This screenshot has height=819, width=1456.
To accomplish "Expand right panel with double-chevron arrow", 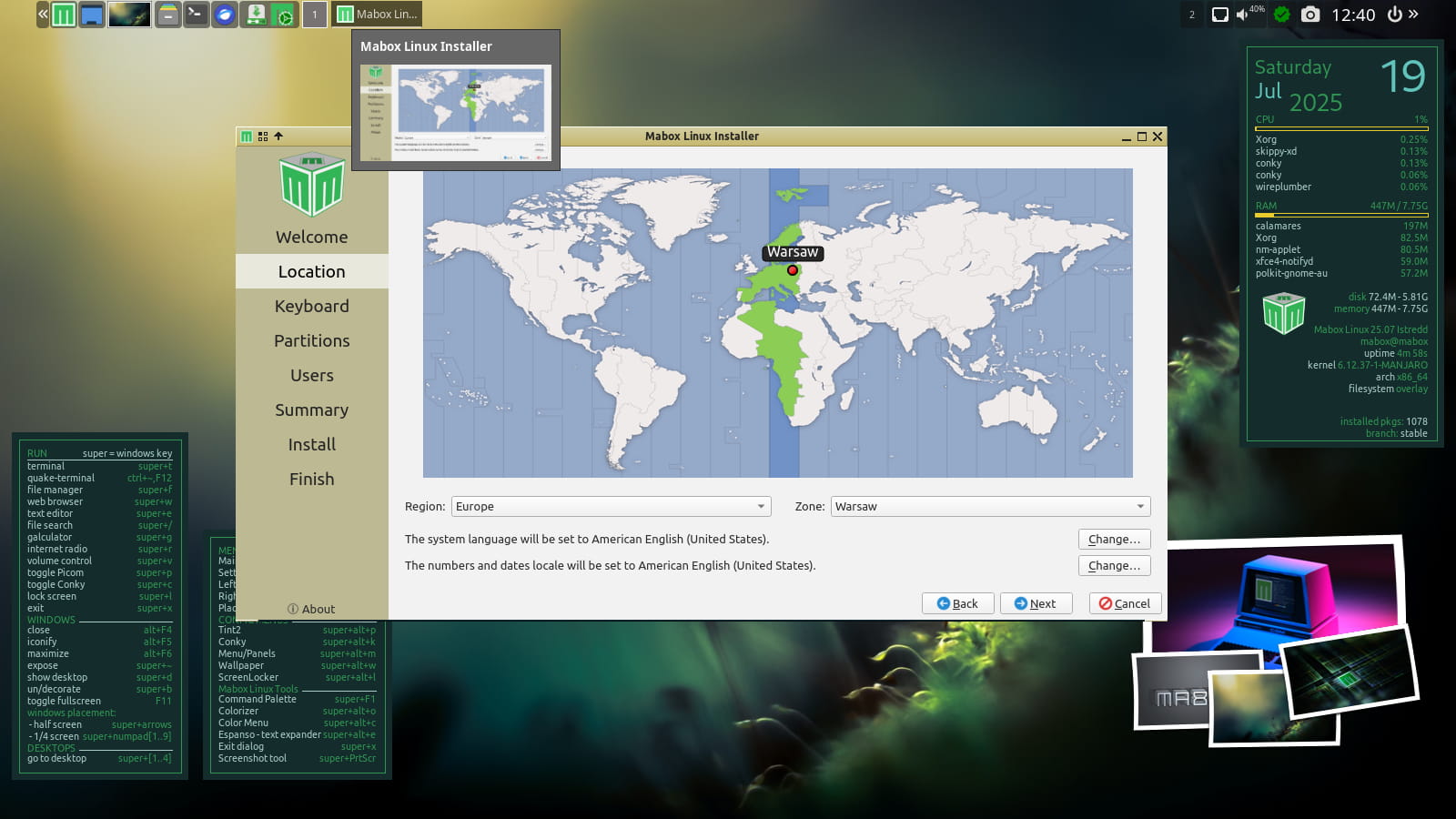I will coord(1413,14).
